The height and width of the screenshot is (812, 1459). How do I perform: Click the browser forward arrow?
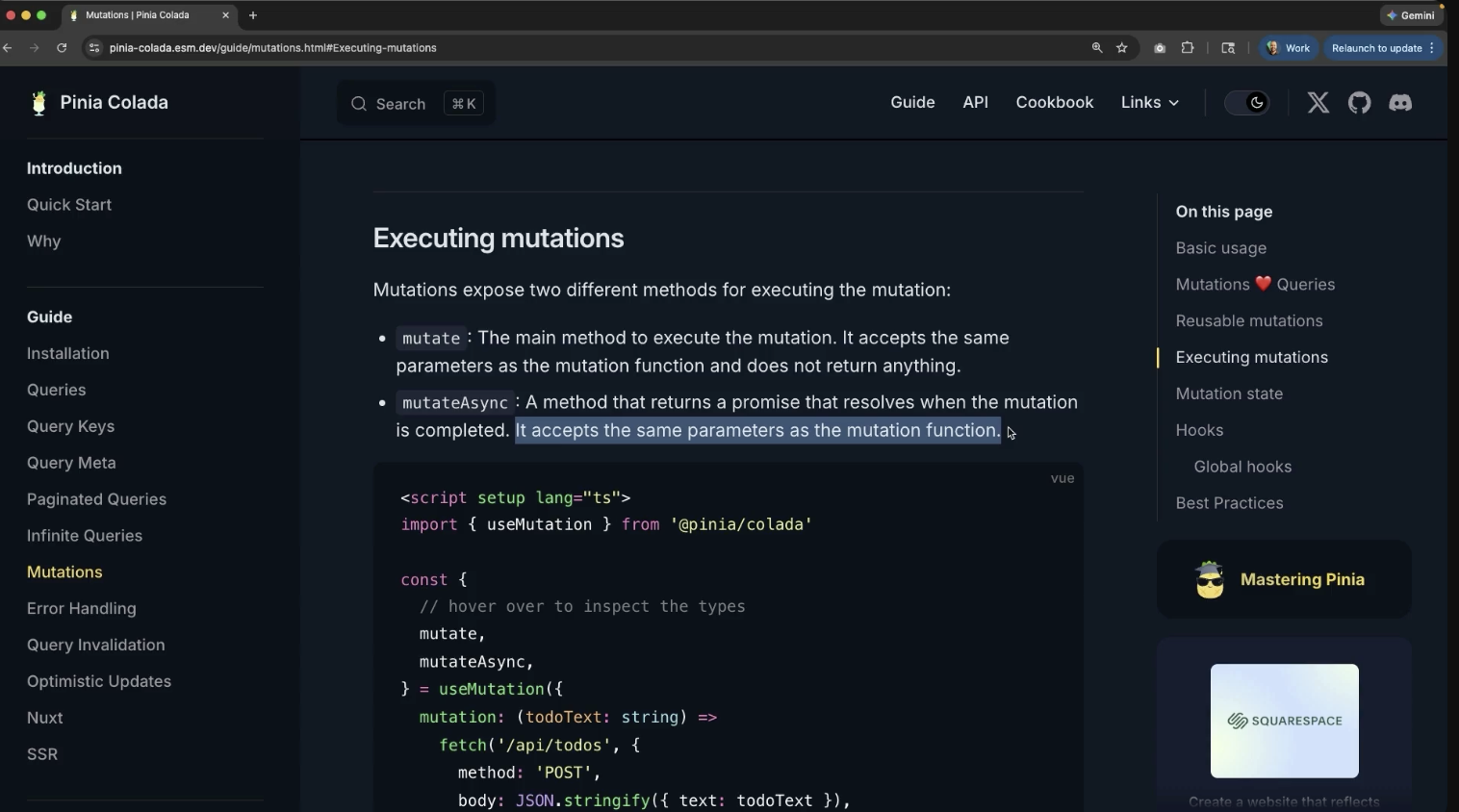click(35, 48)
